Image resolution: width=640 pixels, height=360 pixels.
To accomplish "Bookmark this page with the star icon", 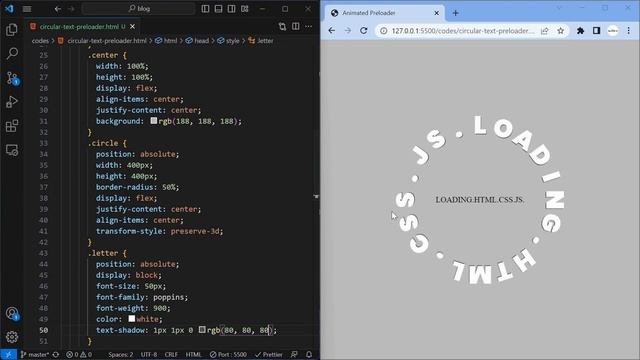I will click(x=560, y=31).
